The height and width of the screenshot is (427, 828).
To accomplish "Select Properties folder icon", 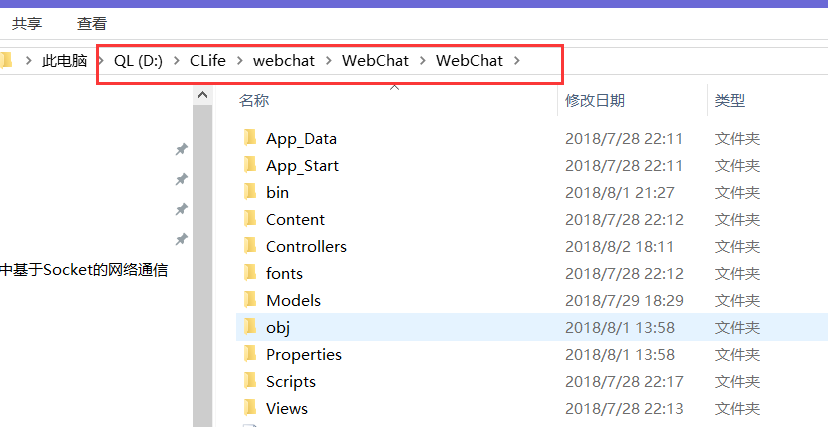I will 250,354.
